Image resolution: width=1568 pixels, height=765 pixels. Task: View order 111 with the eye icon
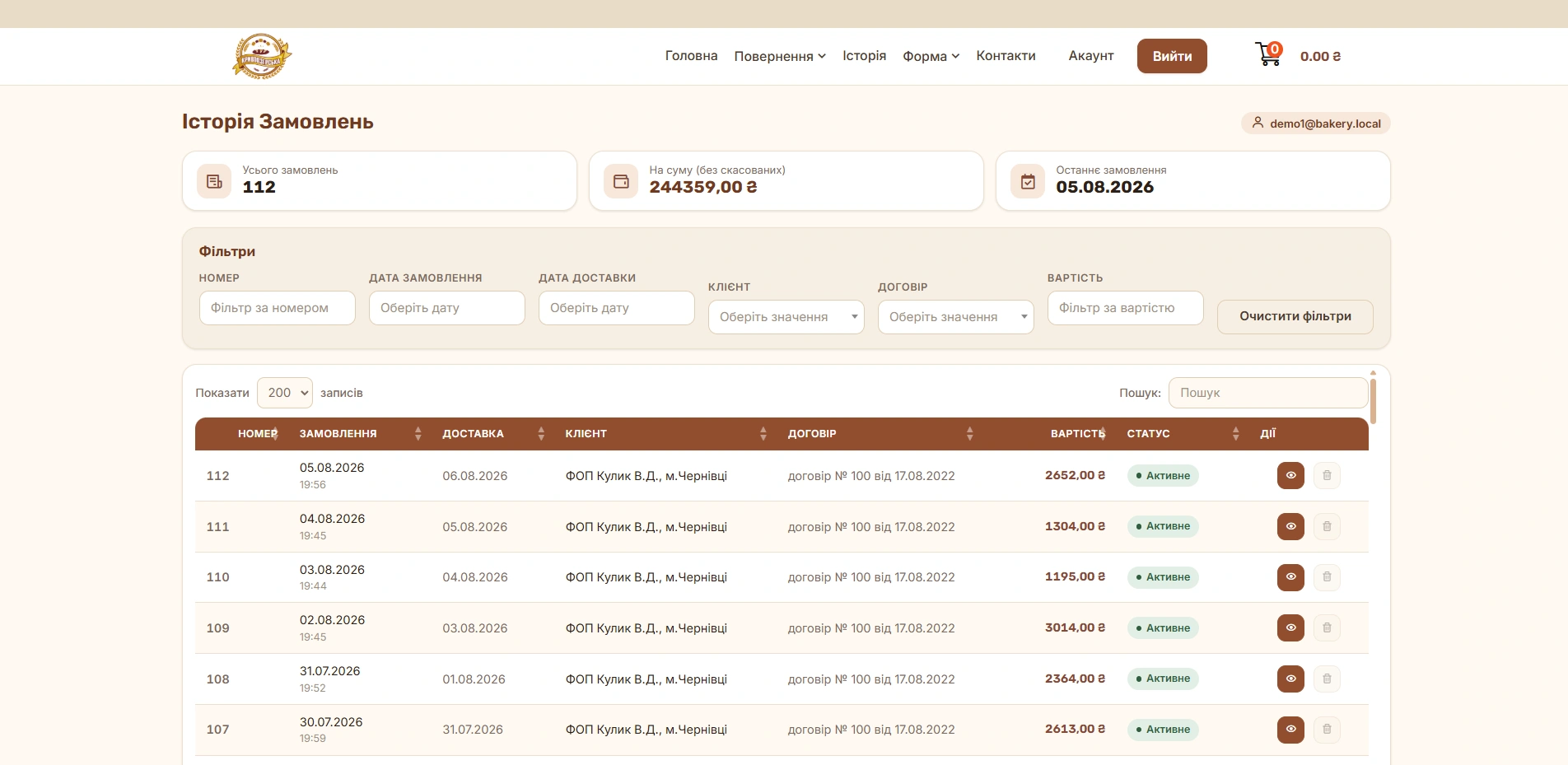(x=1290, y=526)
